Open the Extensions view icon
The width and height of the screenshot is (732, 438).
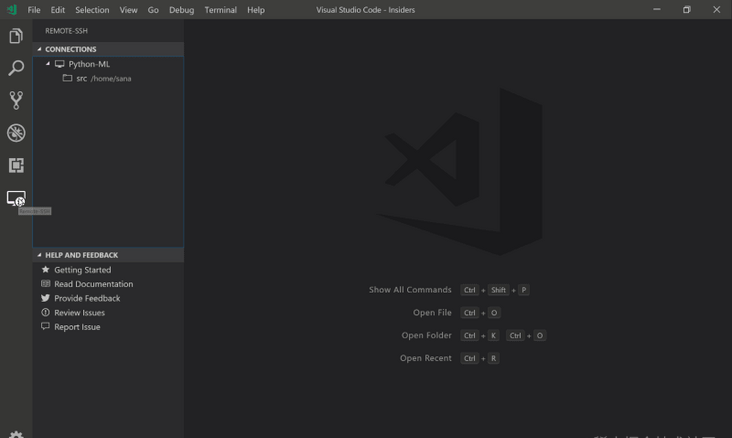[16, 165]
